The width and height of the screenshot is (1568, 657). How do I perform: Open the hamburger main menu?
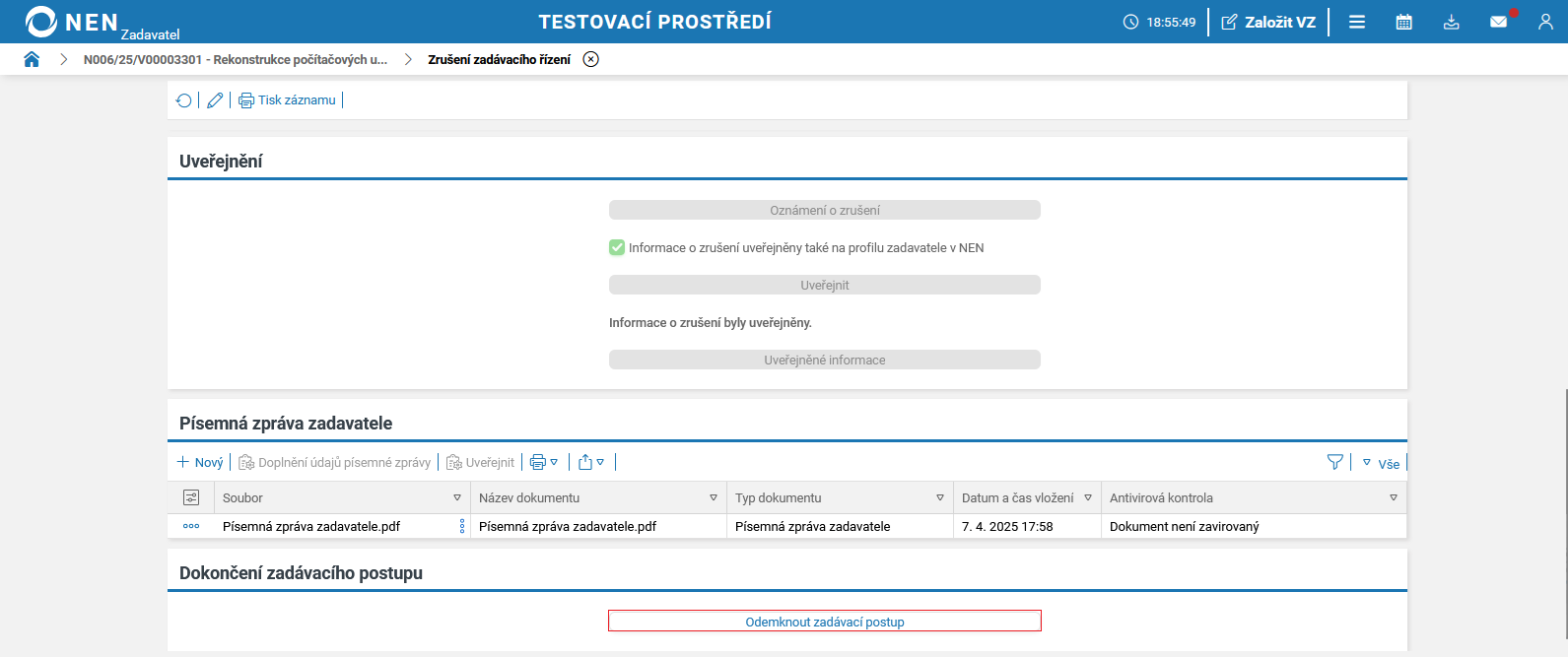coord(1357,22)
